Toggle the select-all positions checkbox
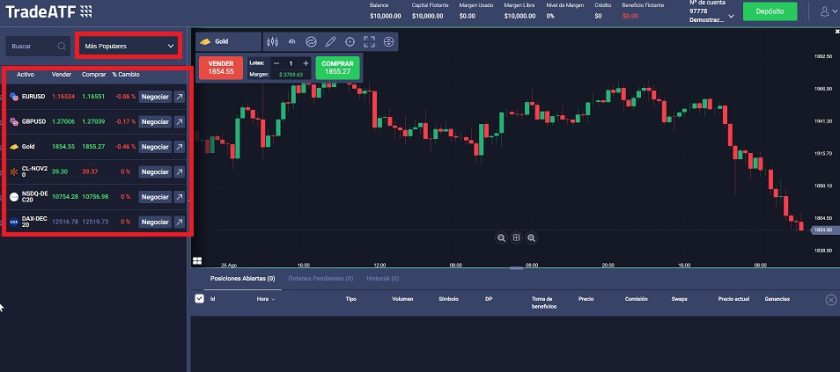 [199, 299]
